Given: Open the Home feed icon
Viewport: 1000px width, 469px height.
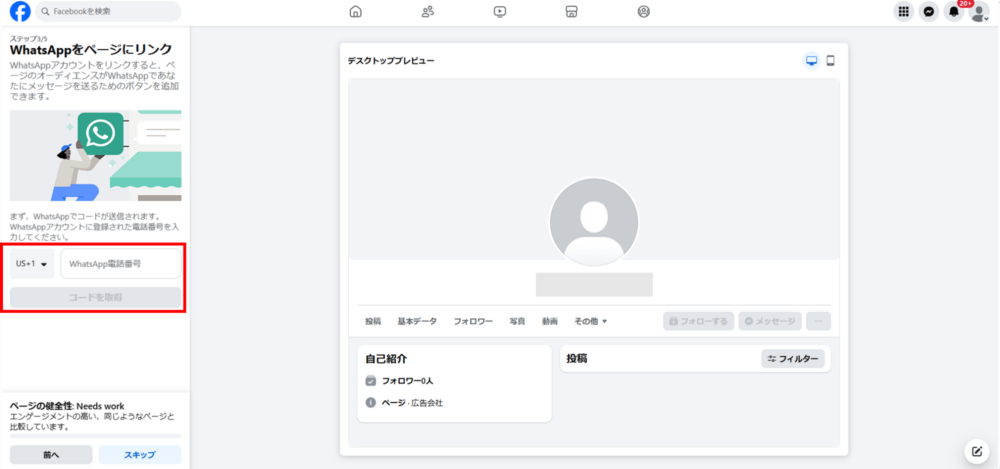Looking at the screenshot, I should point(355,12).
